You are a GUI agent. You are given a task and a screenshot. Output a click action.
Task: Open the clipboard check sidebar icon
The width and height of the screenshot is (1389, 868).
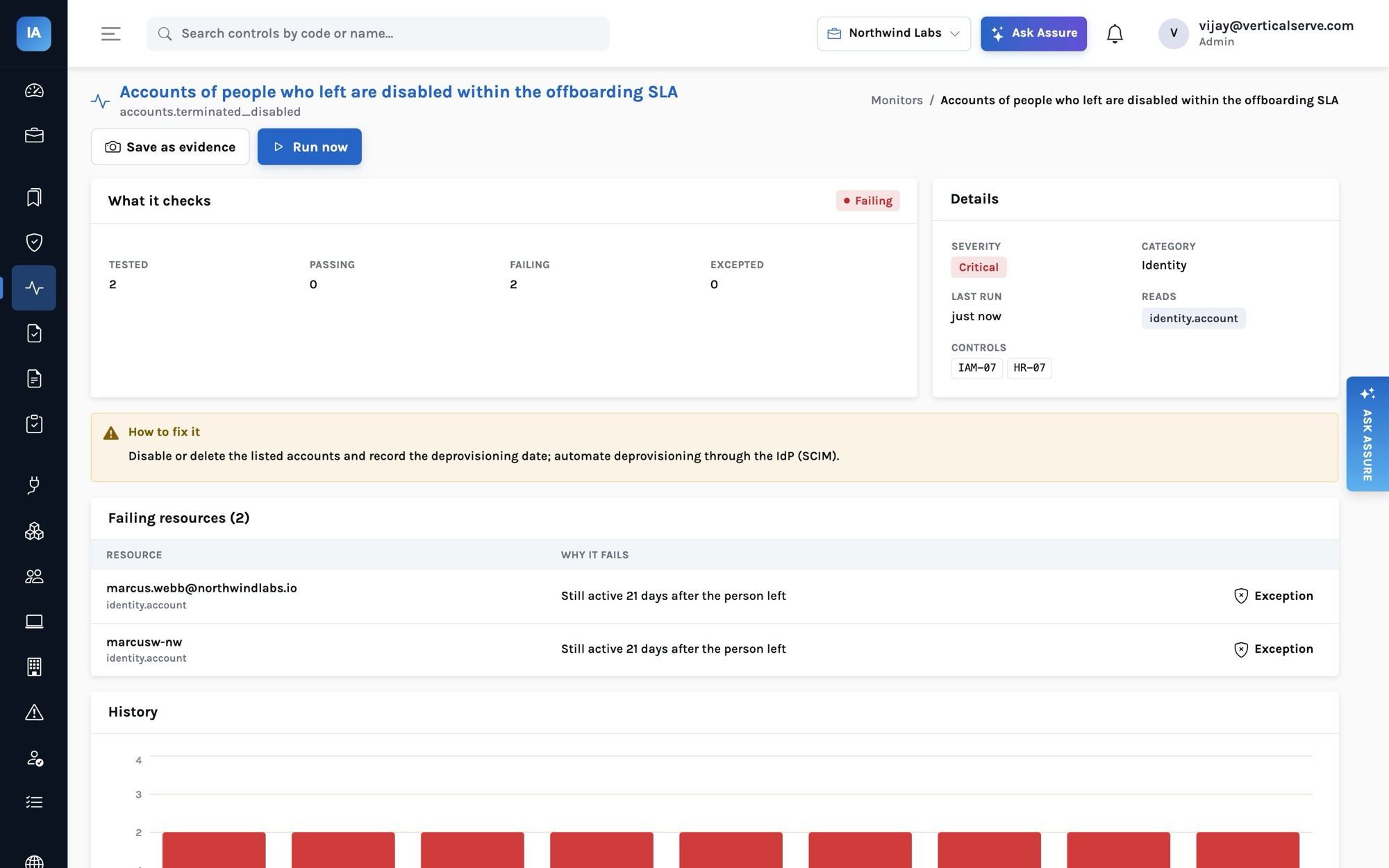click(34, 424)
